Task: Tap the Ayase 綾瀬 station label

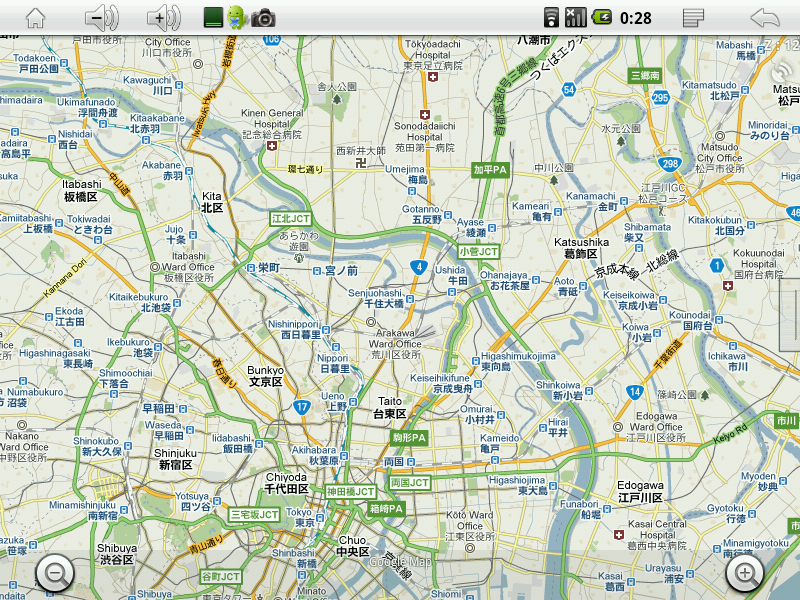Action: tap(471, 227)
